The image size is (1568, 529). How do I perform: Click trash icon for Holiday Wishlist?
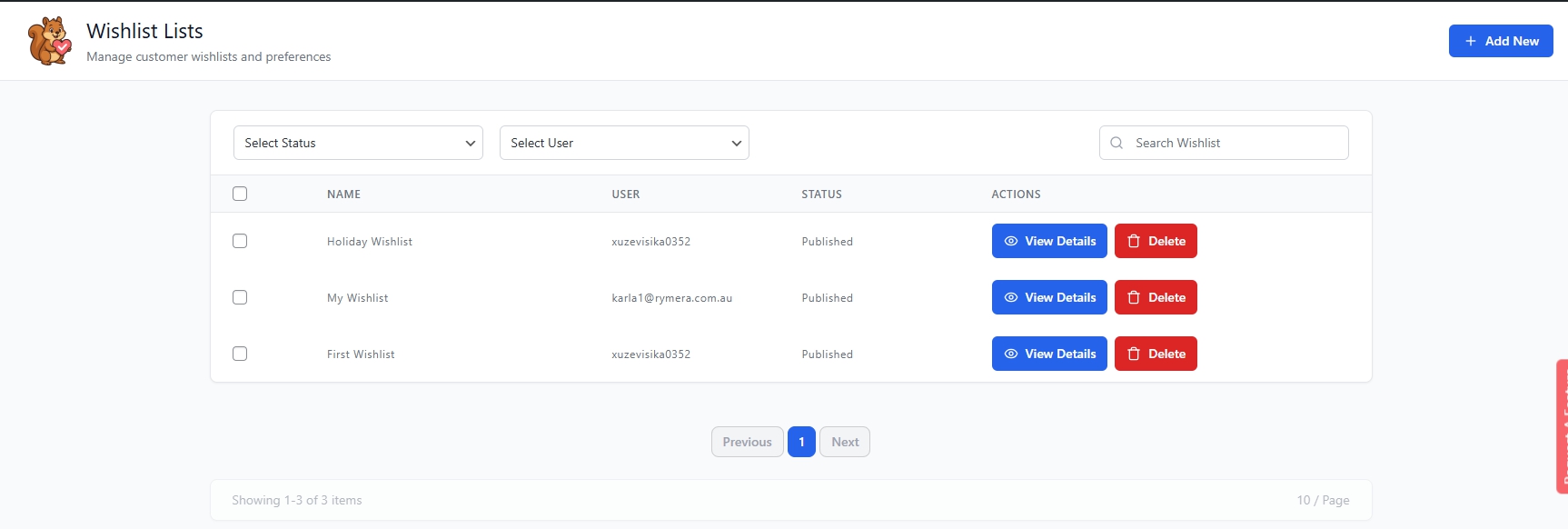pyautogui.click(x=1133, y=241)
